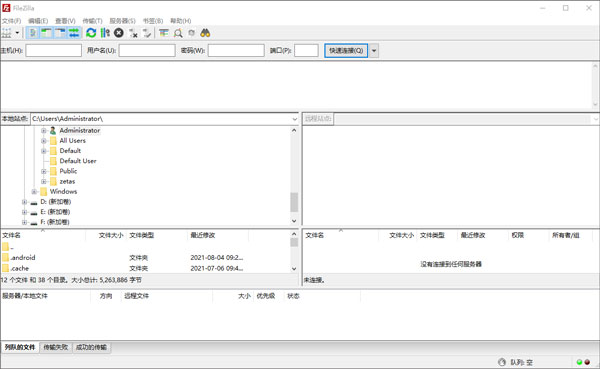Expand the Default folder node
Screen dimensions: 600x369
click(x=44, y=151)
